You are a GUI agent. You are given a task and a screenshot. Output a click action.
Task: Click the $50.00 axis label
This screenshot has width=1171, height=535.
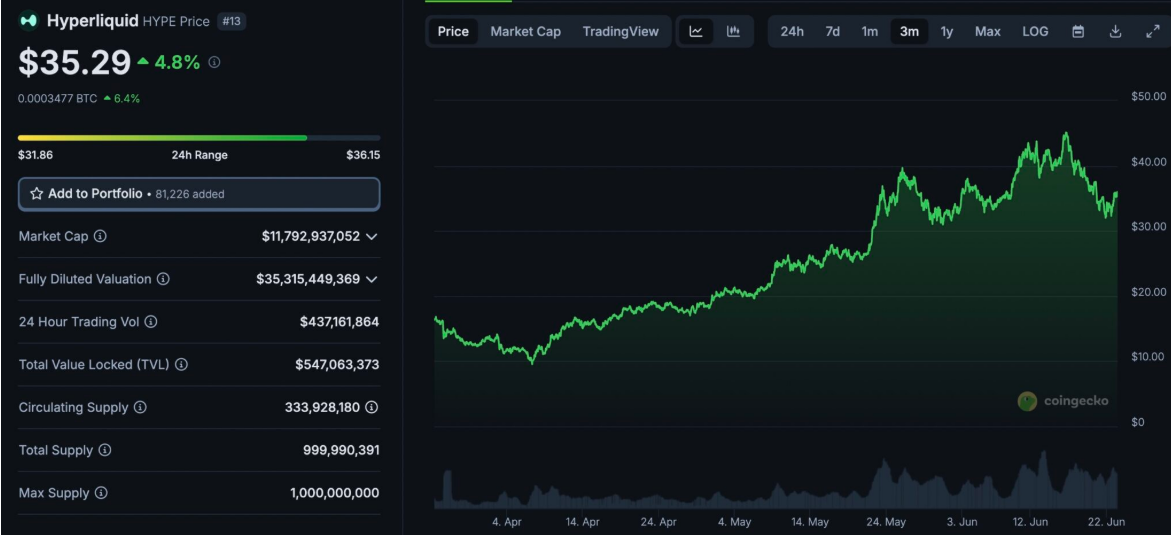coord(1148,96)
